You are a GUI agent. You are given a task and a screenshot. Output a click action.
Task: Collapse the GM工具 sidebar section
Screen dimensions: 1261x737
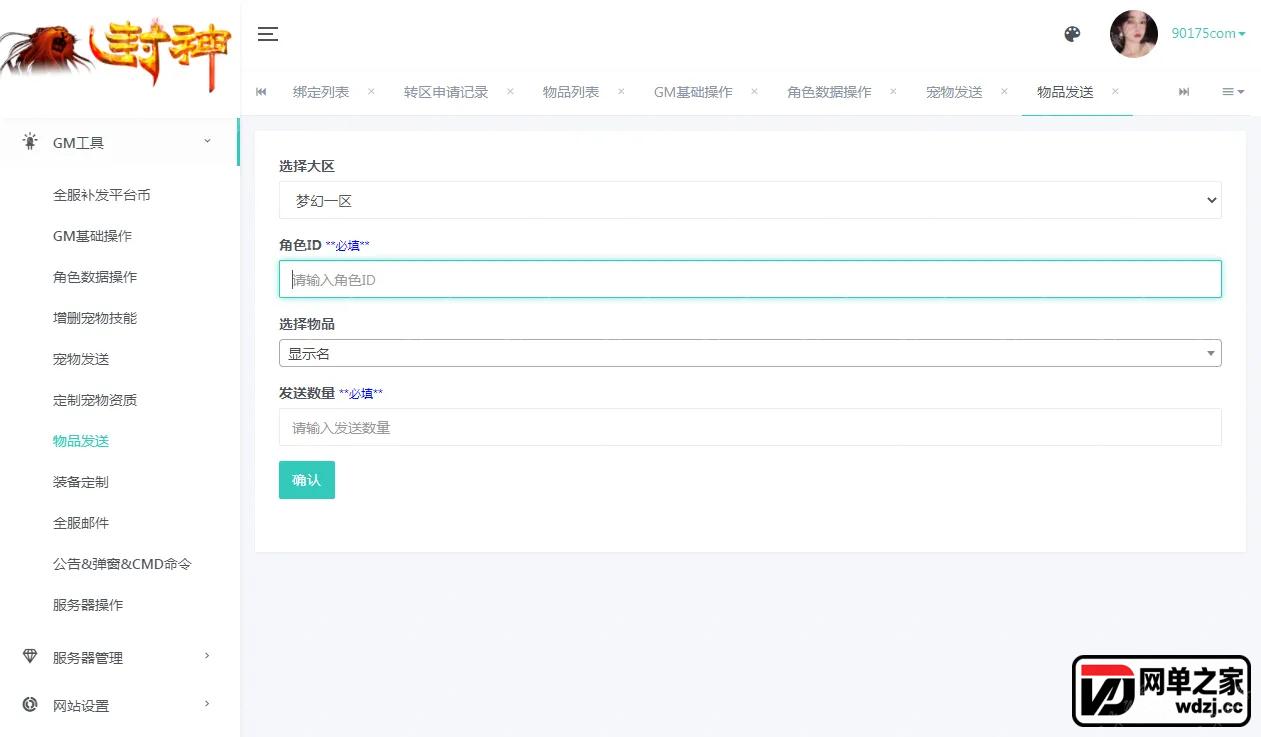pos(119,142)
